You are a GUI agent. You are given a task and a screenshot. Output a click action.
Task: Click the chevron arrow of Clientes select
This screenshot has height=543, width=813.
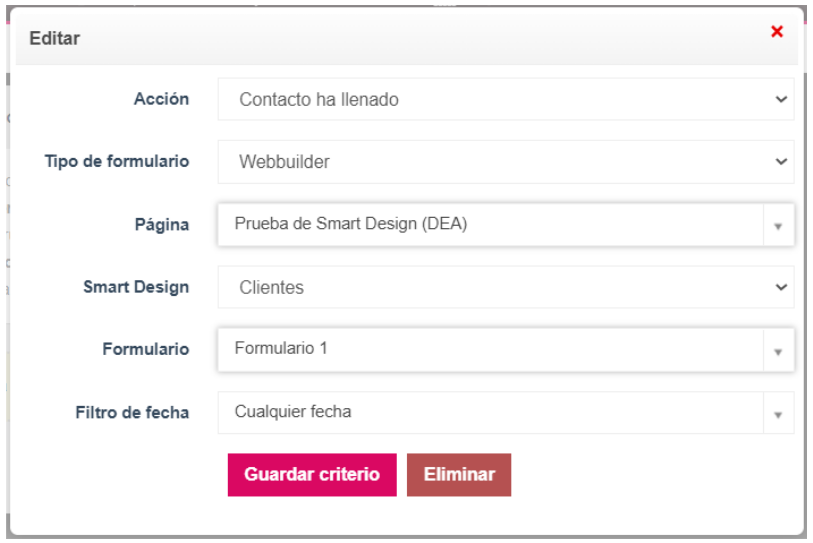point(781,287)
